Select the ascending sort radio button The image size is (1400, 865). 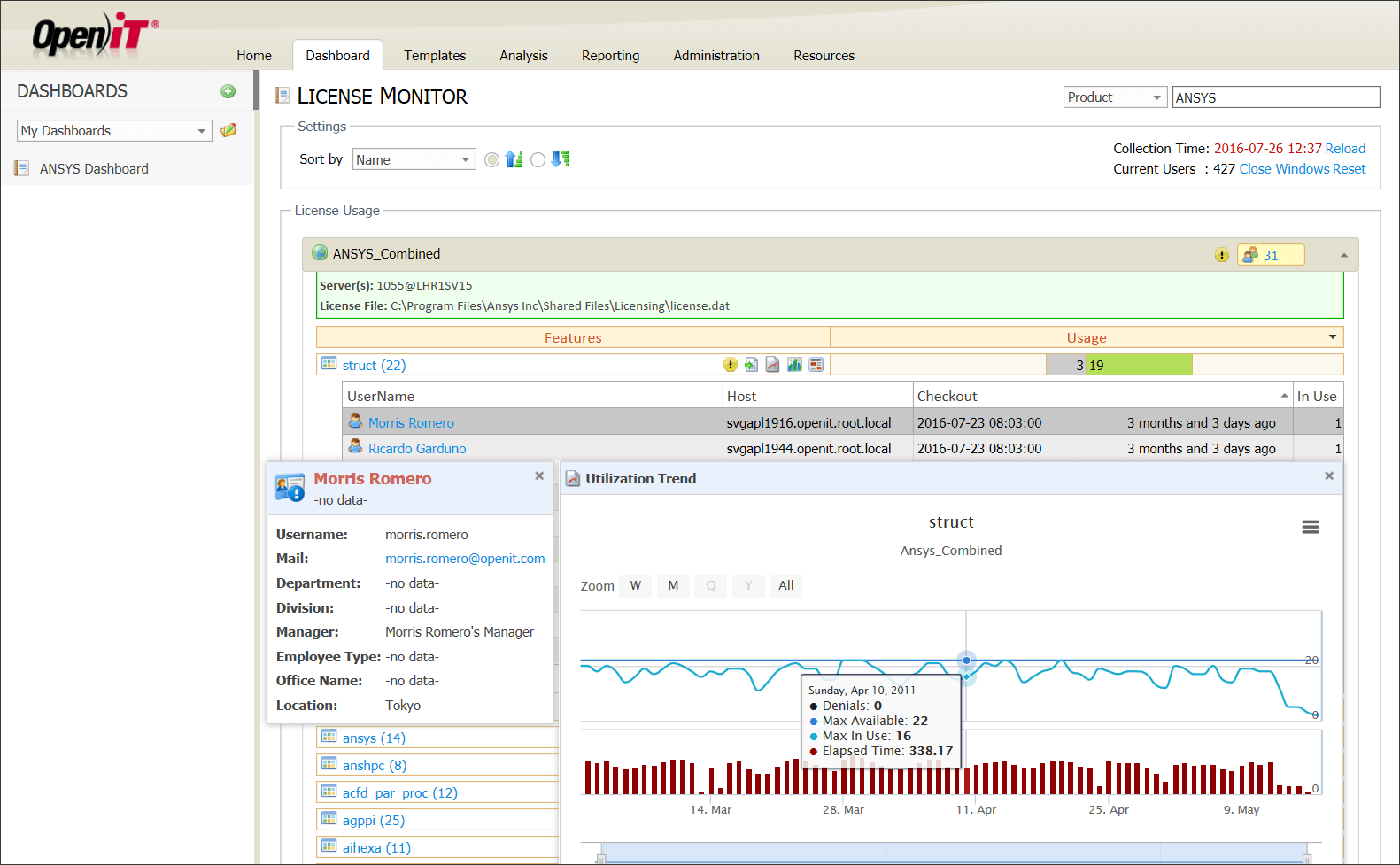(x=492, y=159)
